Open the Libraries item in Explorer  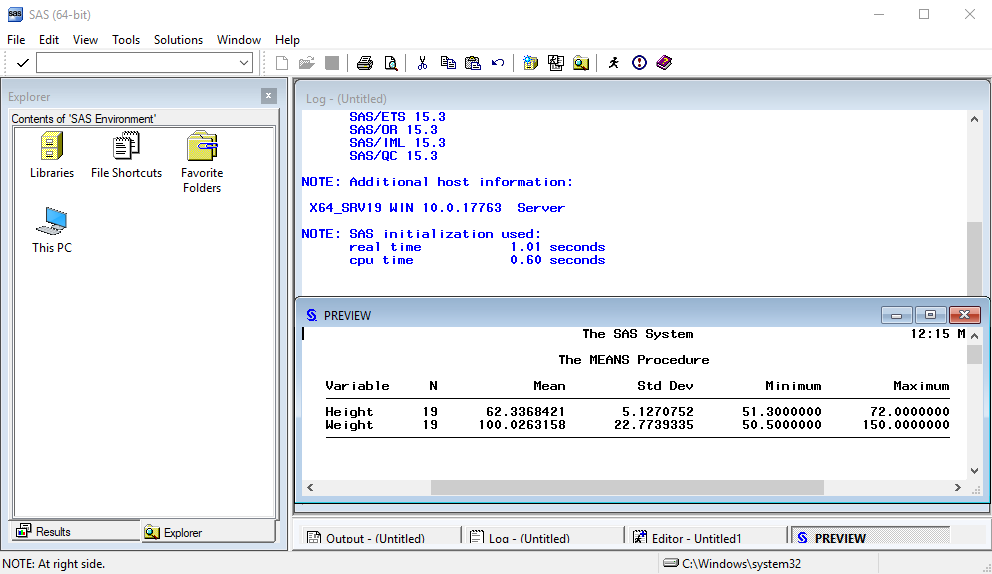pos(52,156)
